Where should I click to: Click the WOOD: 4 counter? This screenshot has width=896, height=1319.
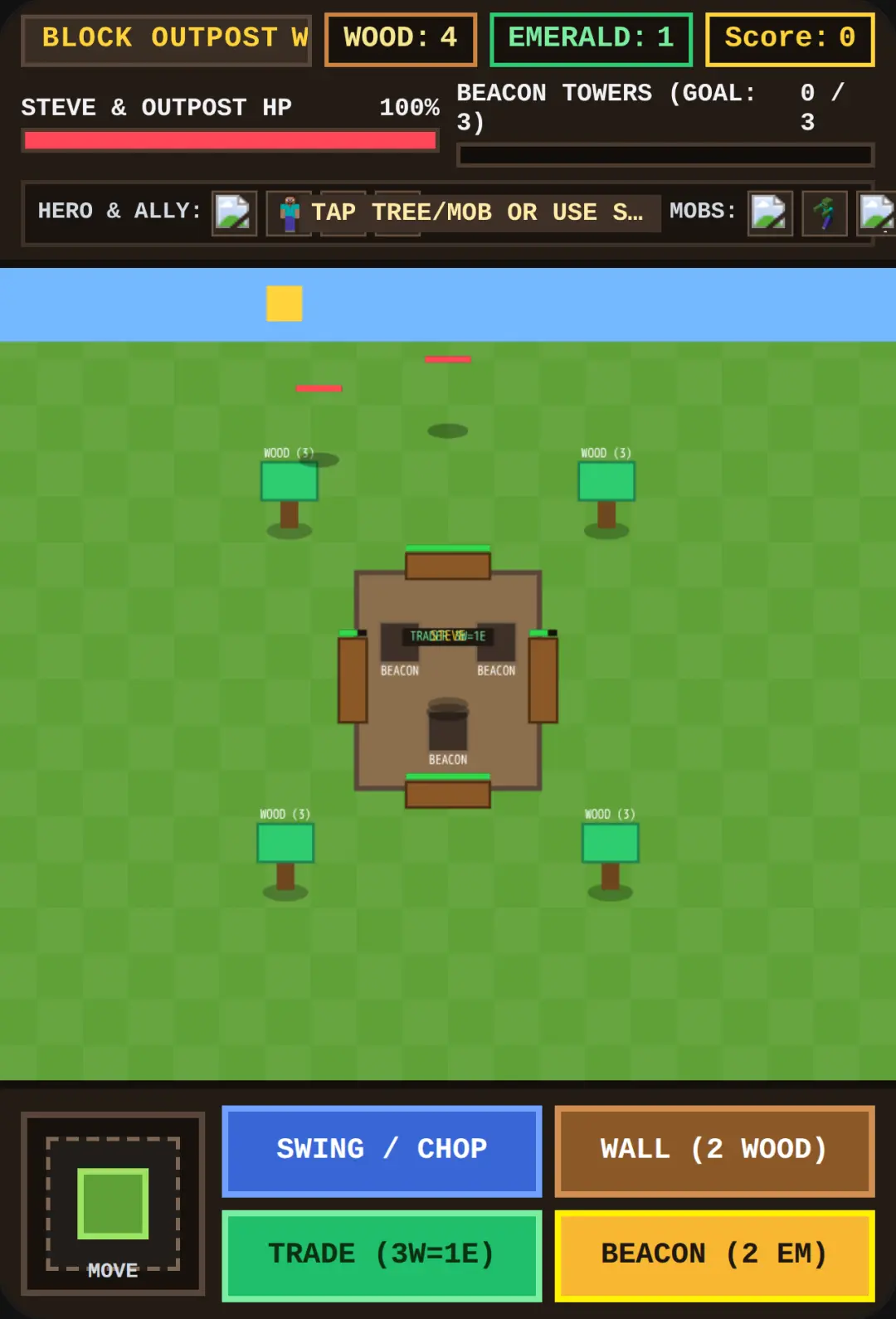click(401, 39)
